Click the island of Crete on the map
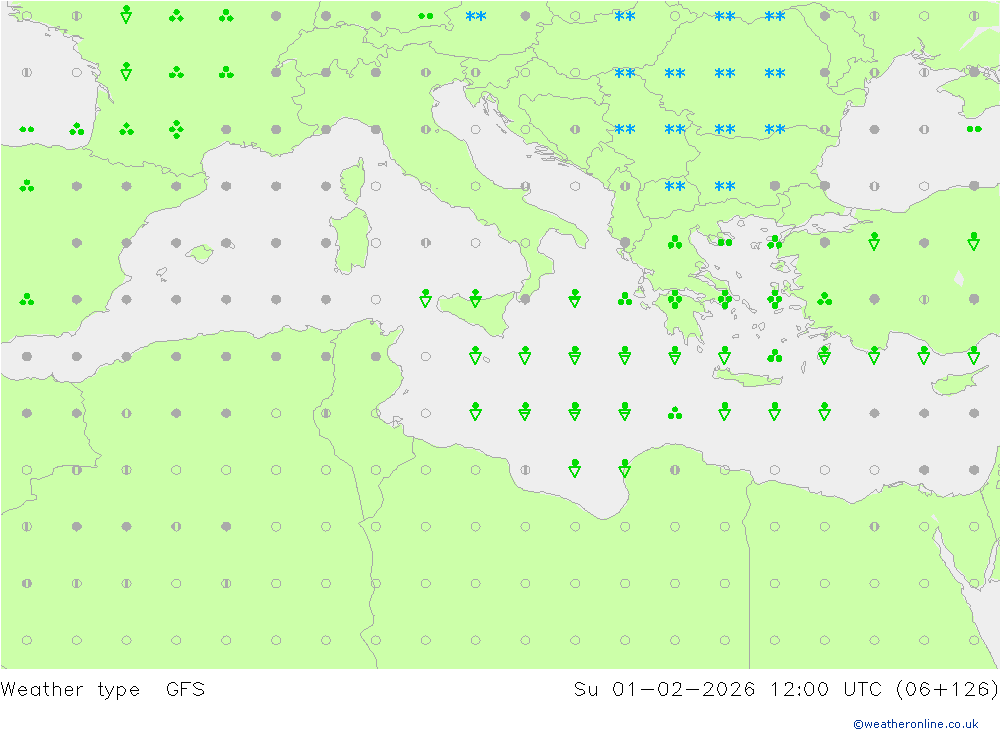This screenshot has width=1000, height=733. click(747, 379)
